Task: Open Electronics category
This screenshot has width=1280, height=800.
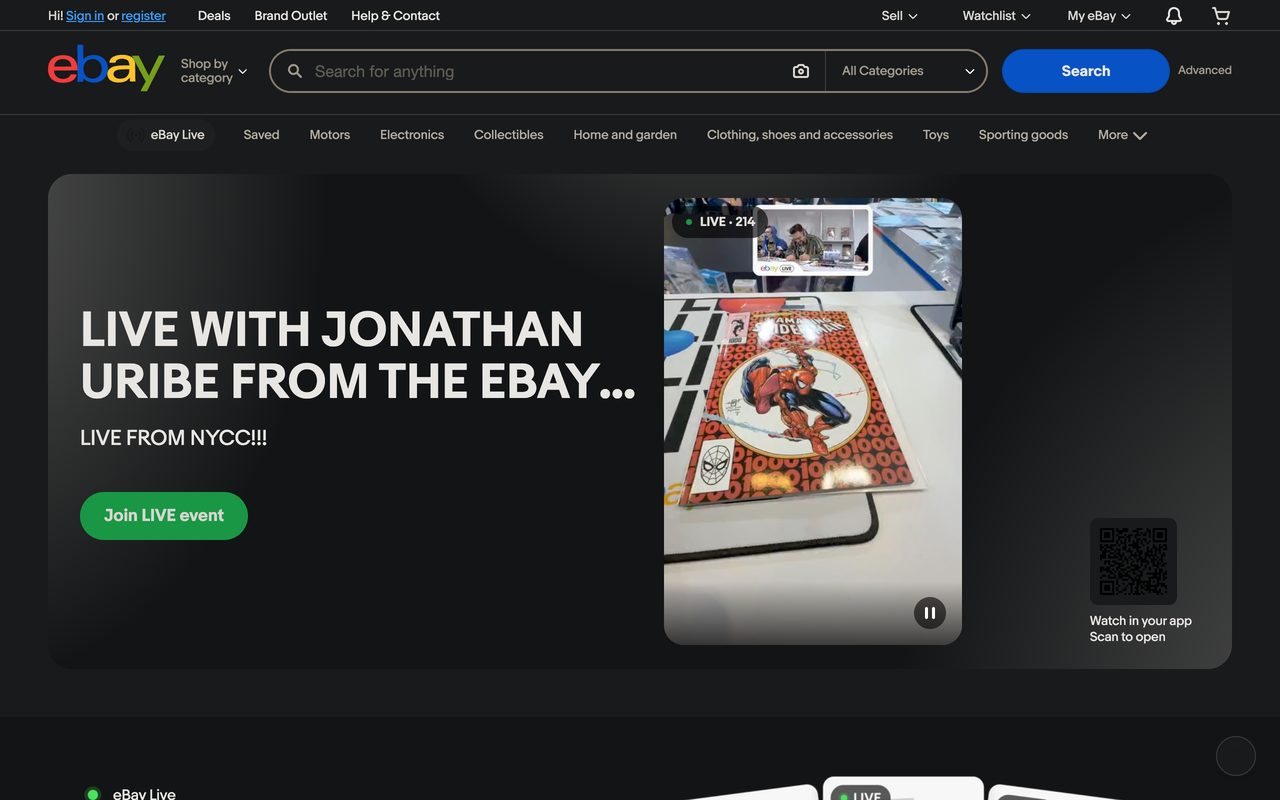Action: tap(412, 135)
